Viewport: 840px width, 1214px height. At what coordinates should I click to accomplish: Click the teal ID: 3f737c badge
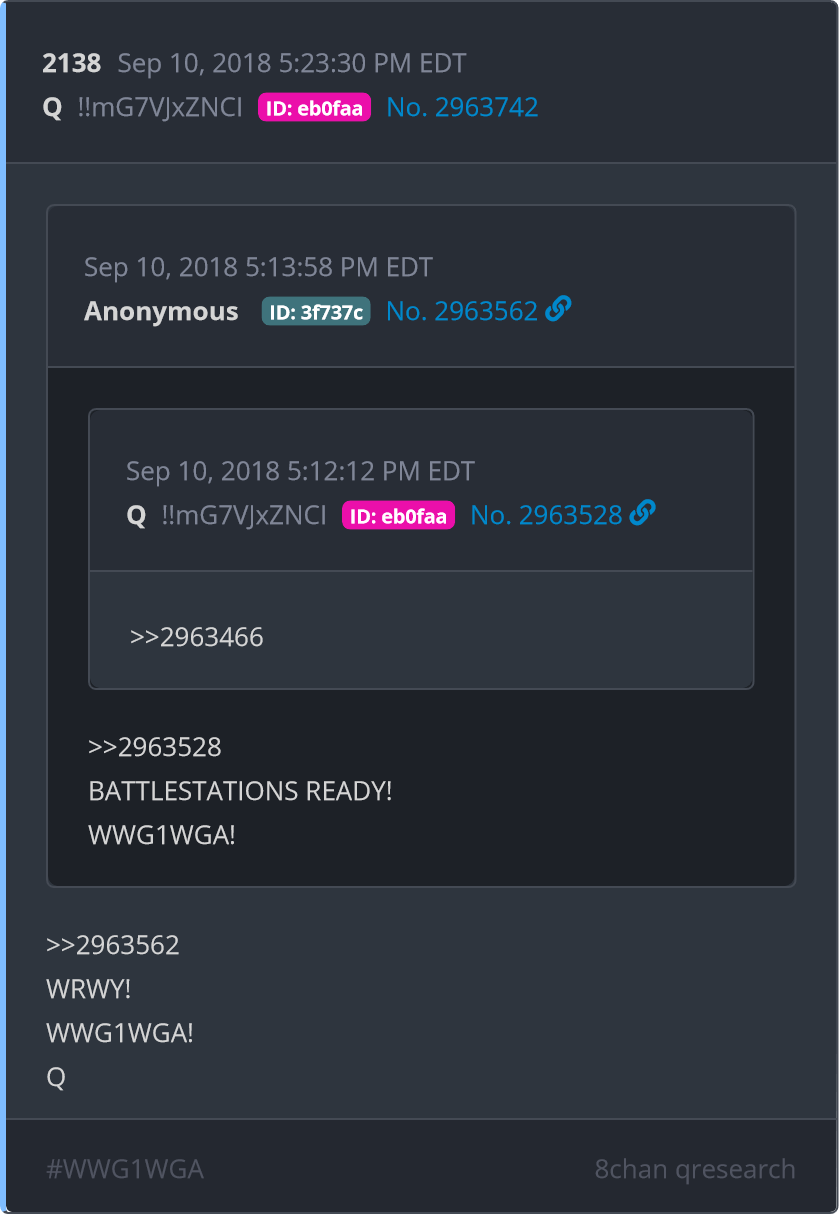pyautogui.click(x=316, y=311)
